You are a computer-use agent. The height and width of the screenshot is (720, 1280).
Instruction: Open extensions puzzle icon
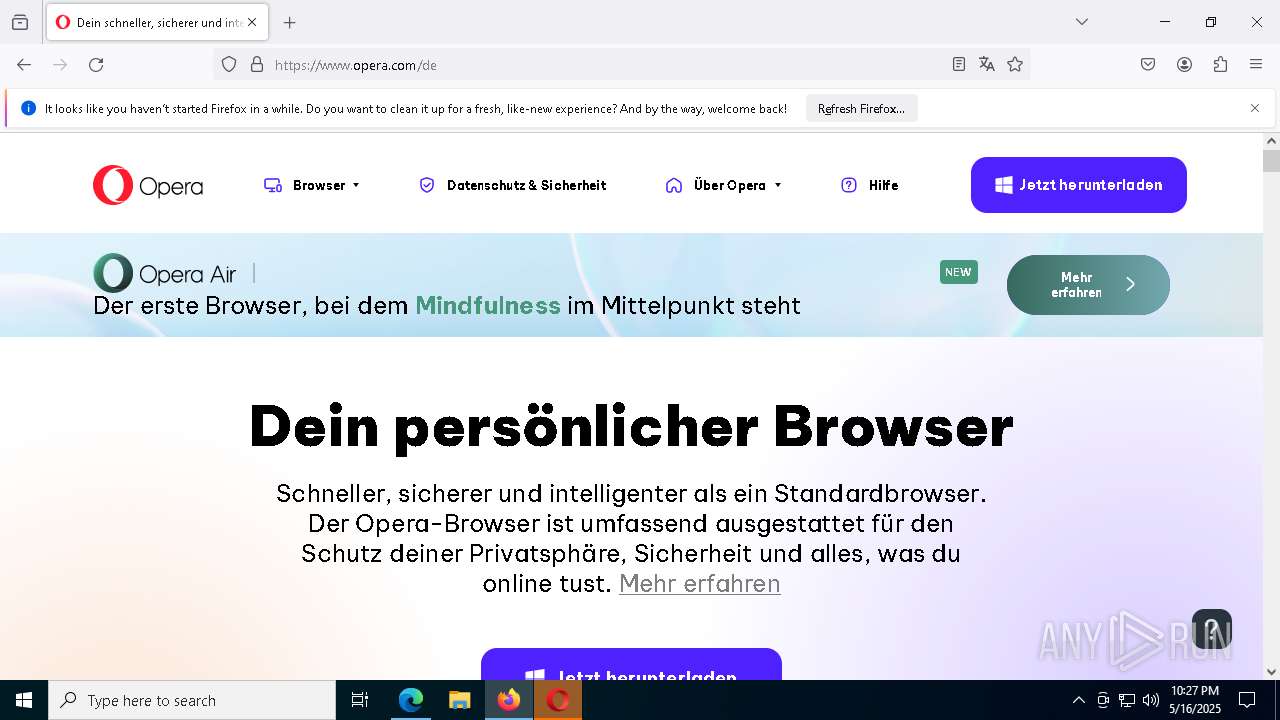pos(1220,64)
